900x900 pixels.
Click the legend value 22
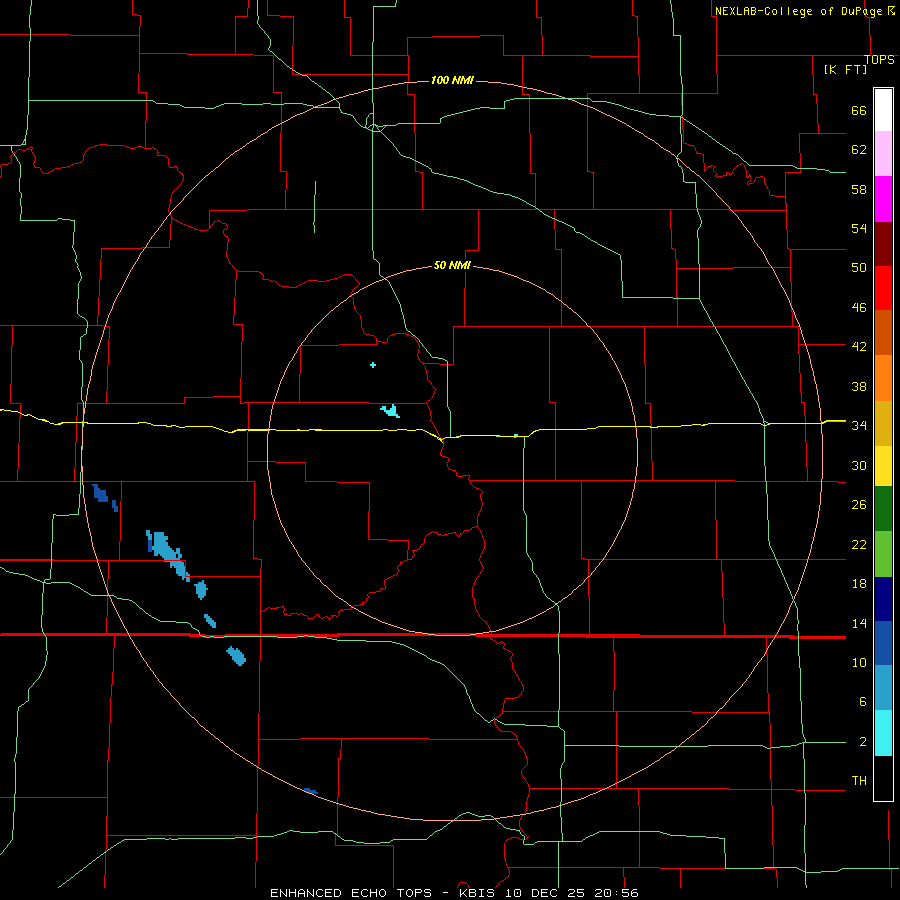[859, 544]
